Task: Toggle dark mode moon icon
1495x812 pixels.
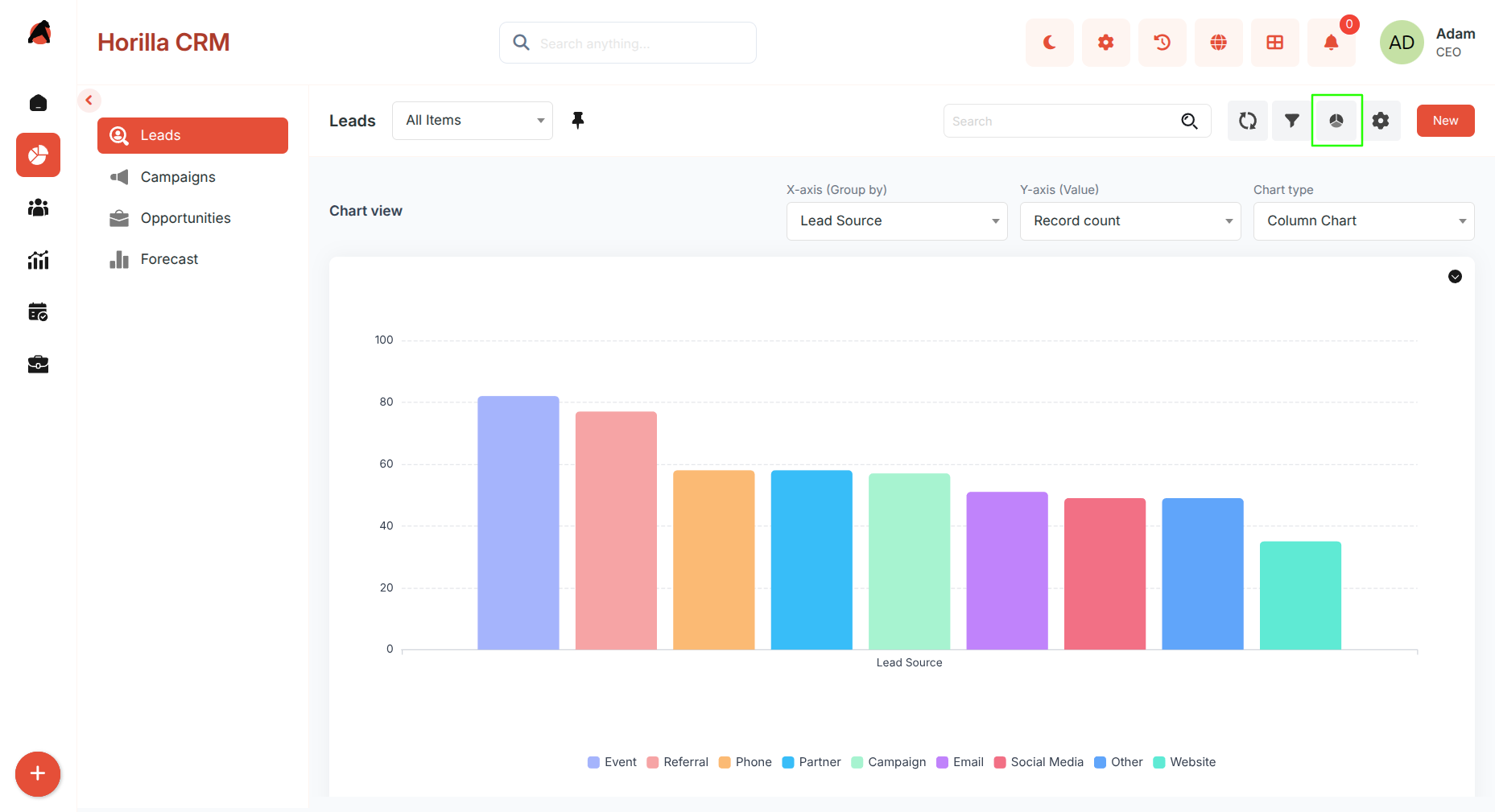Action: pos(1049,43)
